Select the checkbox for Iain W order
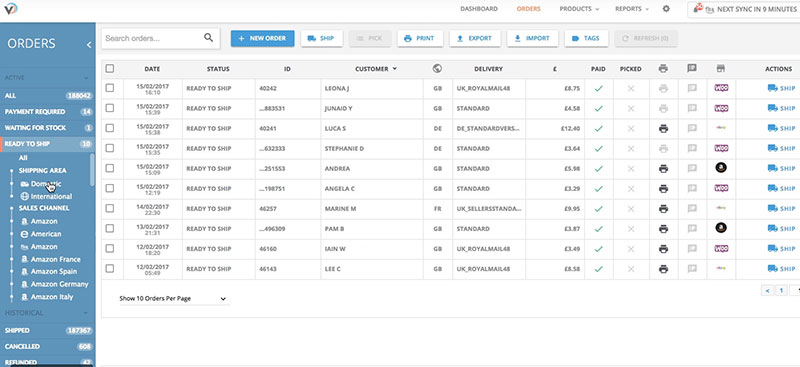Screen dimensions: 800x367 point(110,249)
